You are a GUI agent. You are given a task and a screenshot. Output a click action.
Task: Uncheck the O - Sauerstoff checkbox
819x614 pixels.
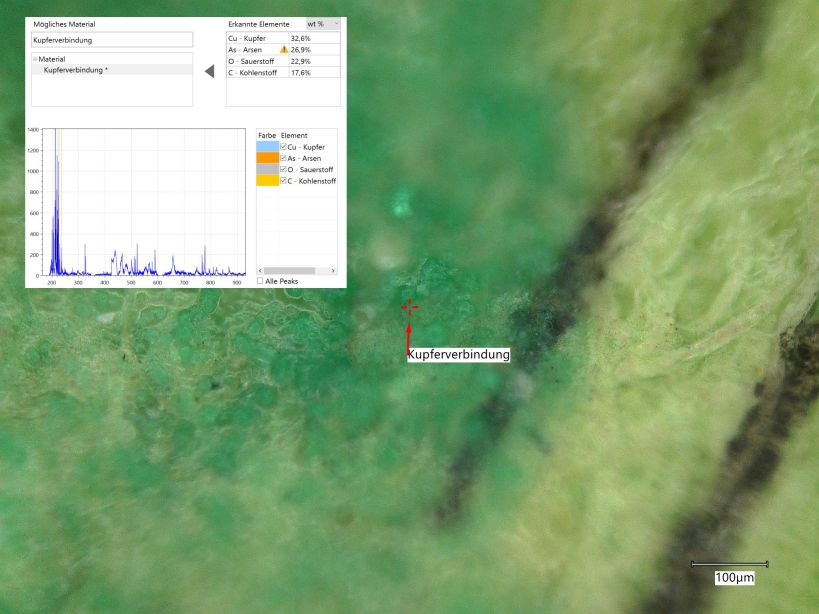point(284,170)
